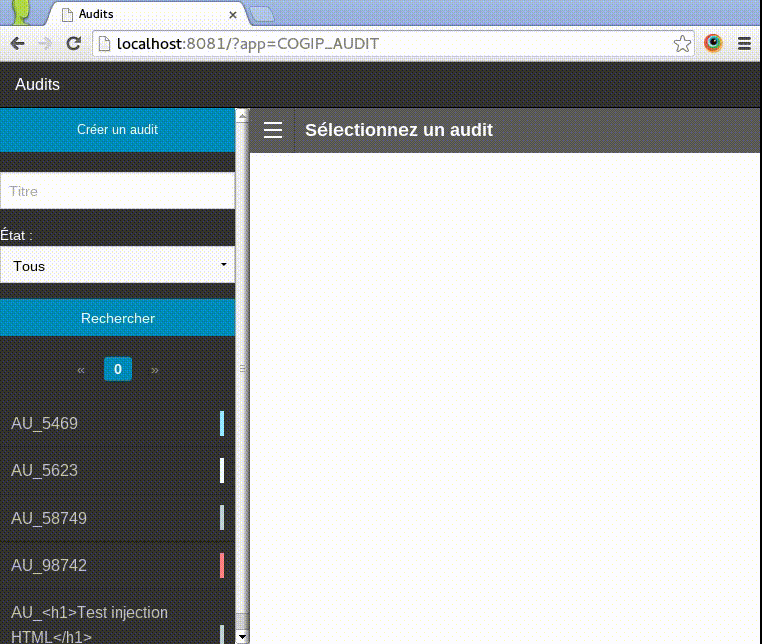This screenshot has width=762, height=644.
Task: Open a new browser tab
Action: coord(262,15)
